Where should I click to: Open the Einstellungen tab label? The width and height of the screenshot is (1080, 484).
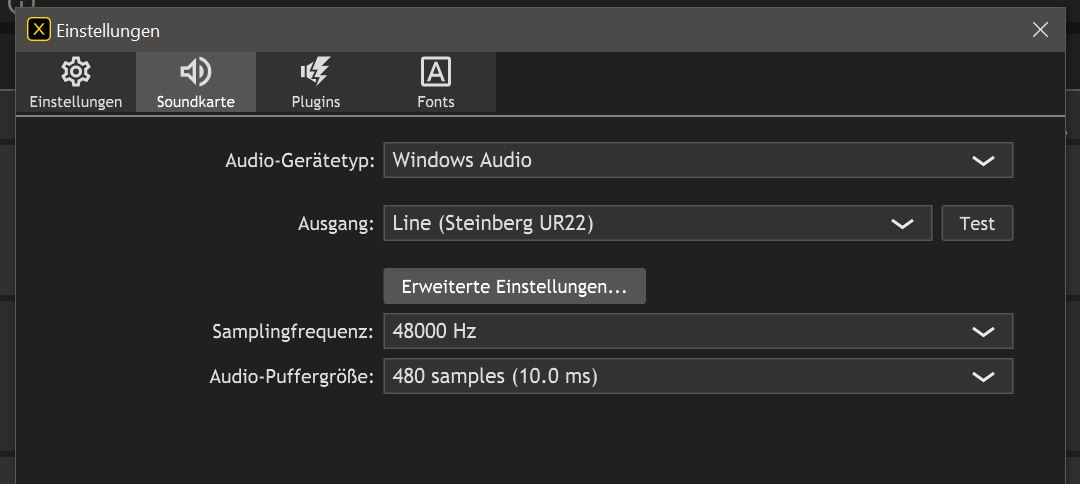click(75, 102)
